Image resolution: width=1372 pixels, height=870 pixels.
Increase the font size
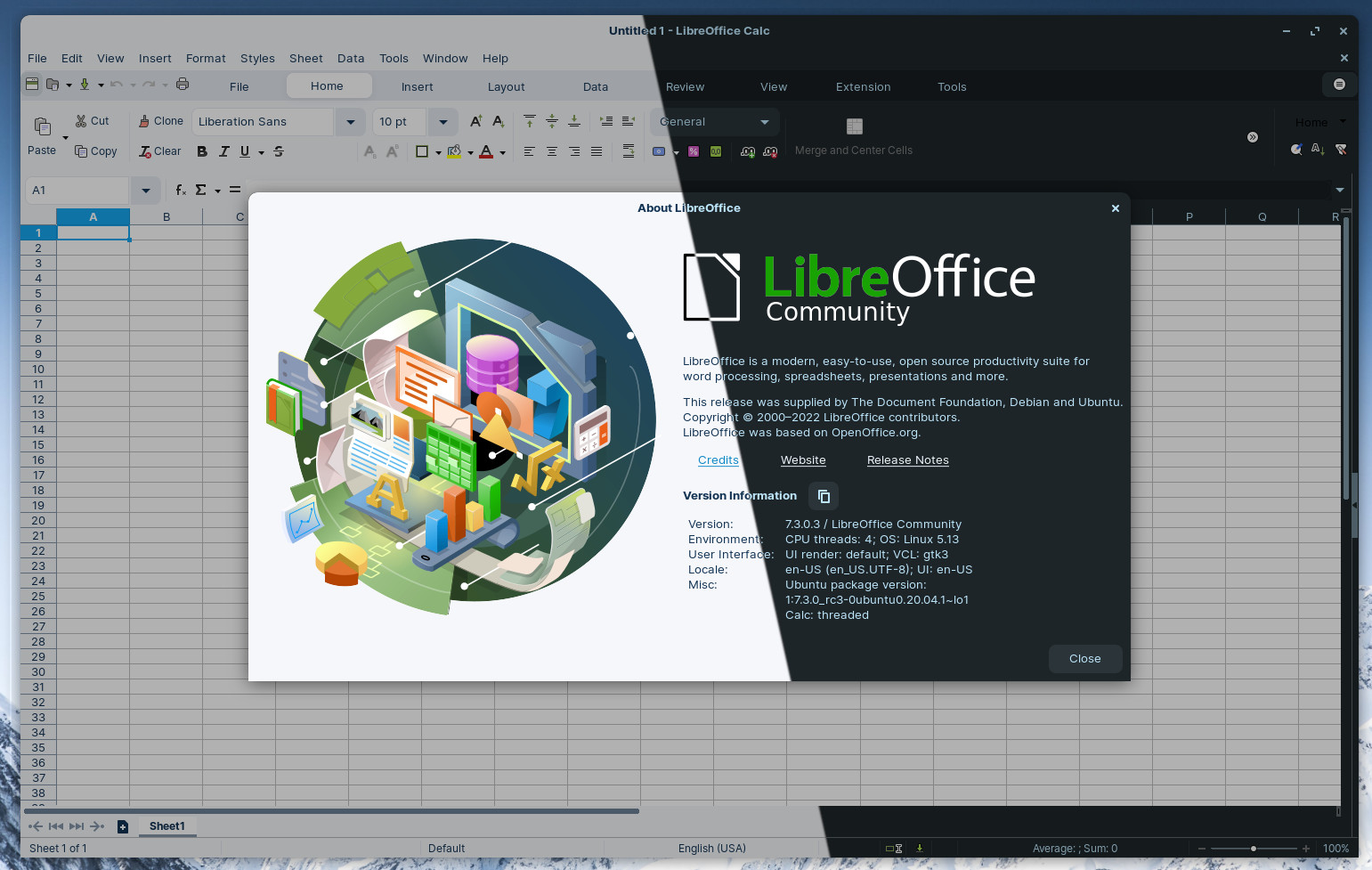(x=476, y=121)
